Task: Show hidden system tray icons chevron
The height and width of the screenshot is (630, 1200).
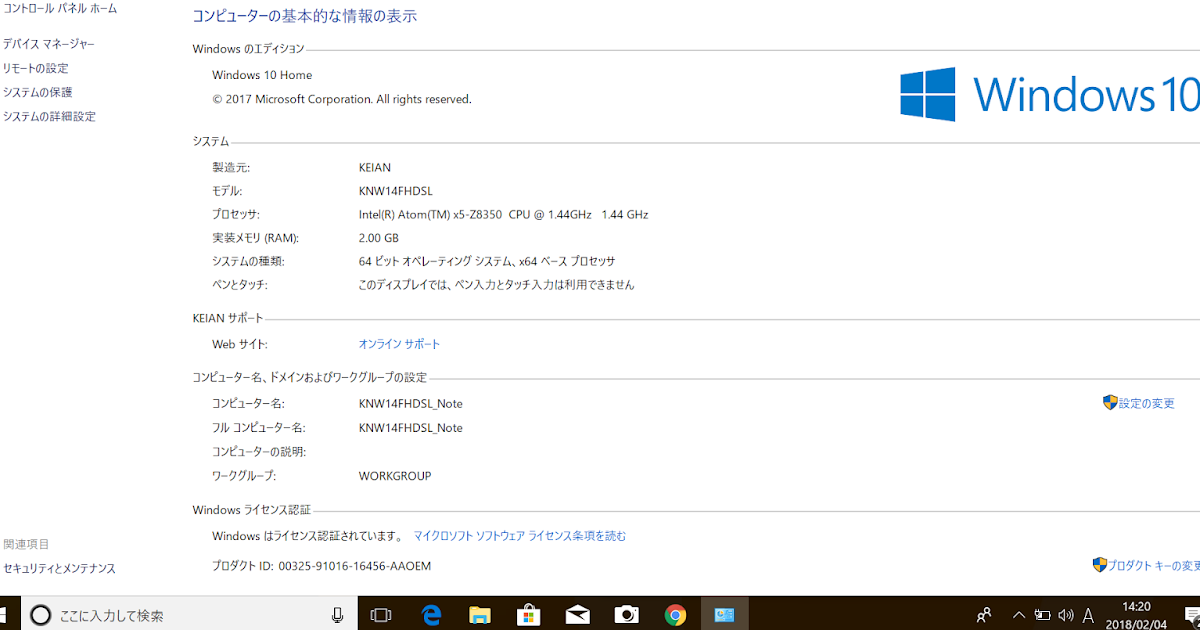Action: pos(1019,615)
